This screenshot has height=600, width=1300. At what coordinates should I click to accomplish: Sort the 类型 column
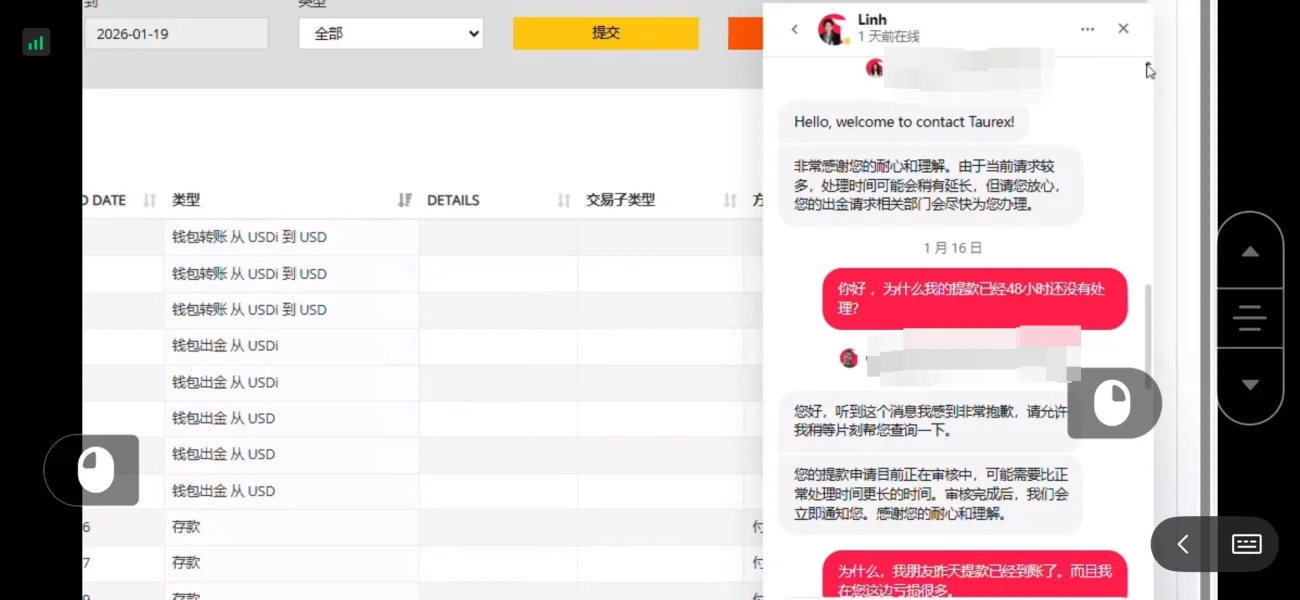(404, 199)
